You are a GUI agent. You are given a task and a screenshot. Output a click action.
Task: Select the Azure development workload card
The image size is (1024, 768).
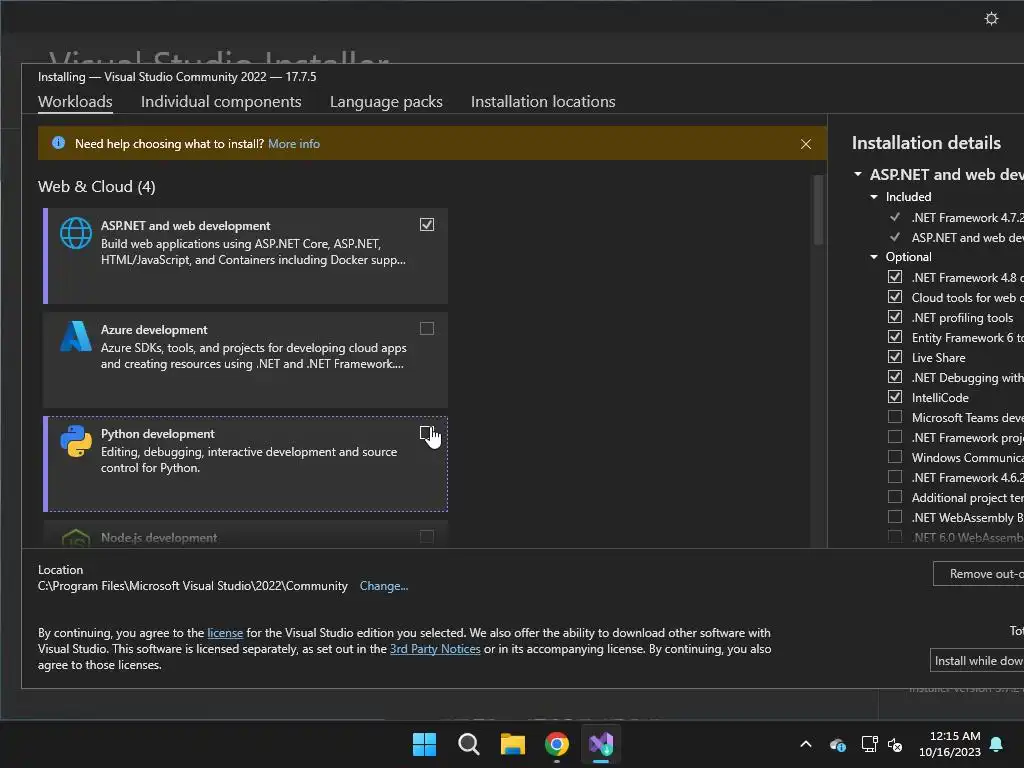pyautogui.click(x=246, y=360)
